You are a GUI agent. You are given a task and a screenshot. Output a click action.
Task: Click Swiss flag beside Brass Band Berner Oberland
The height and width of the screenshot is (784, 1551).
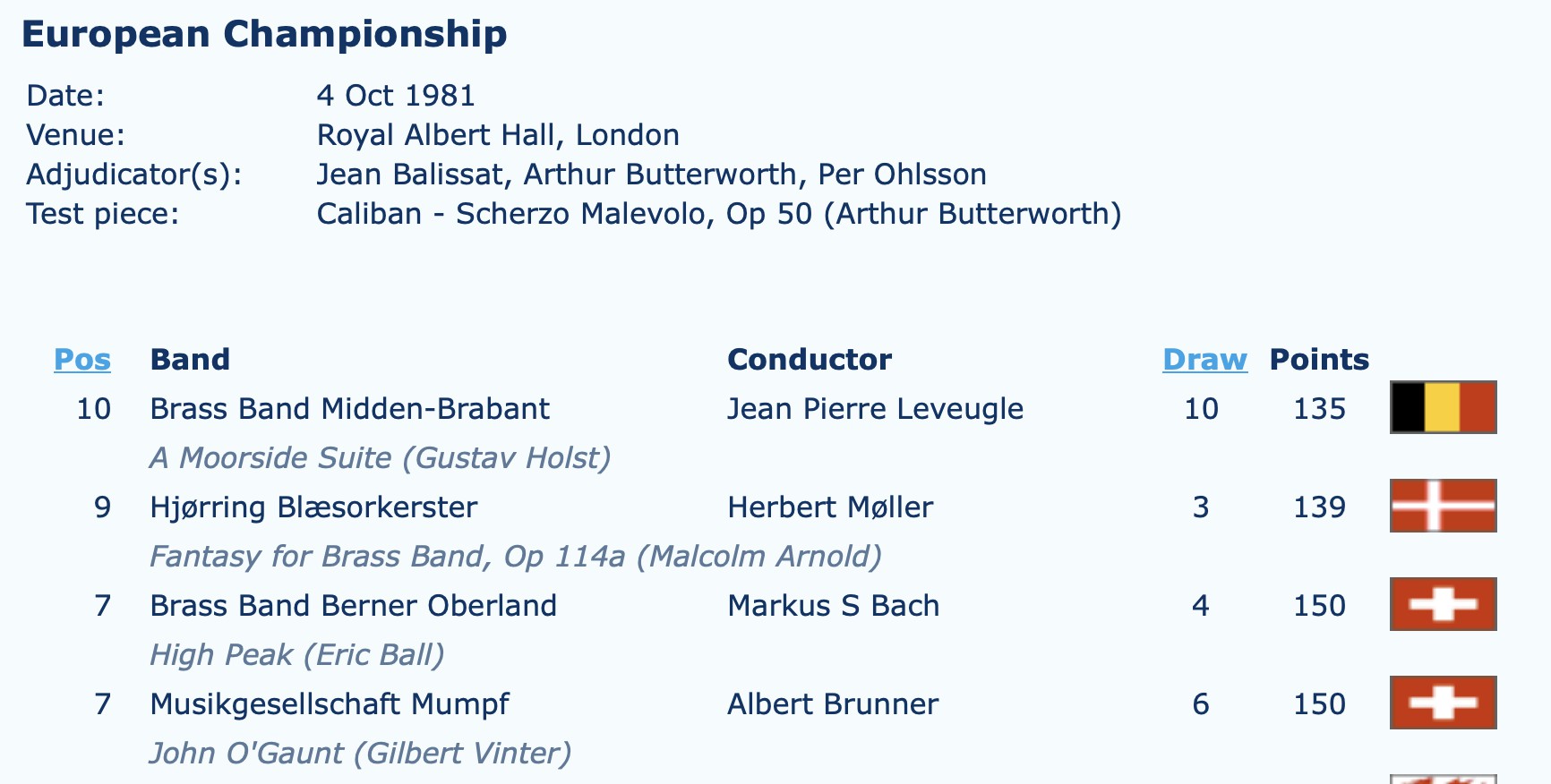1443,604
